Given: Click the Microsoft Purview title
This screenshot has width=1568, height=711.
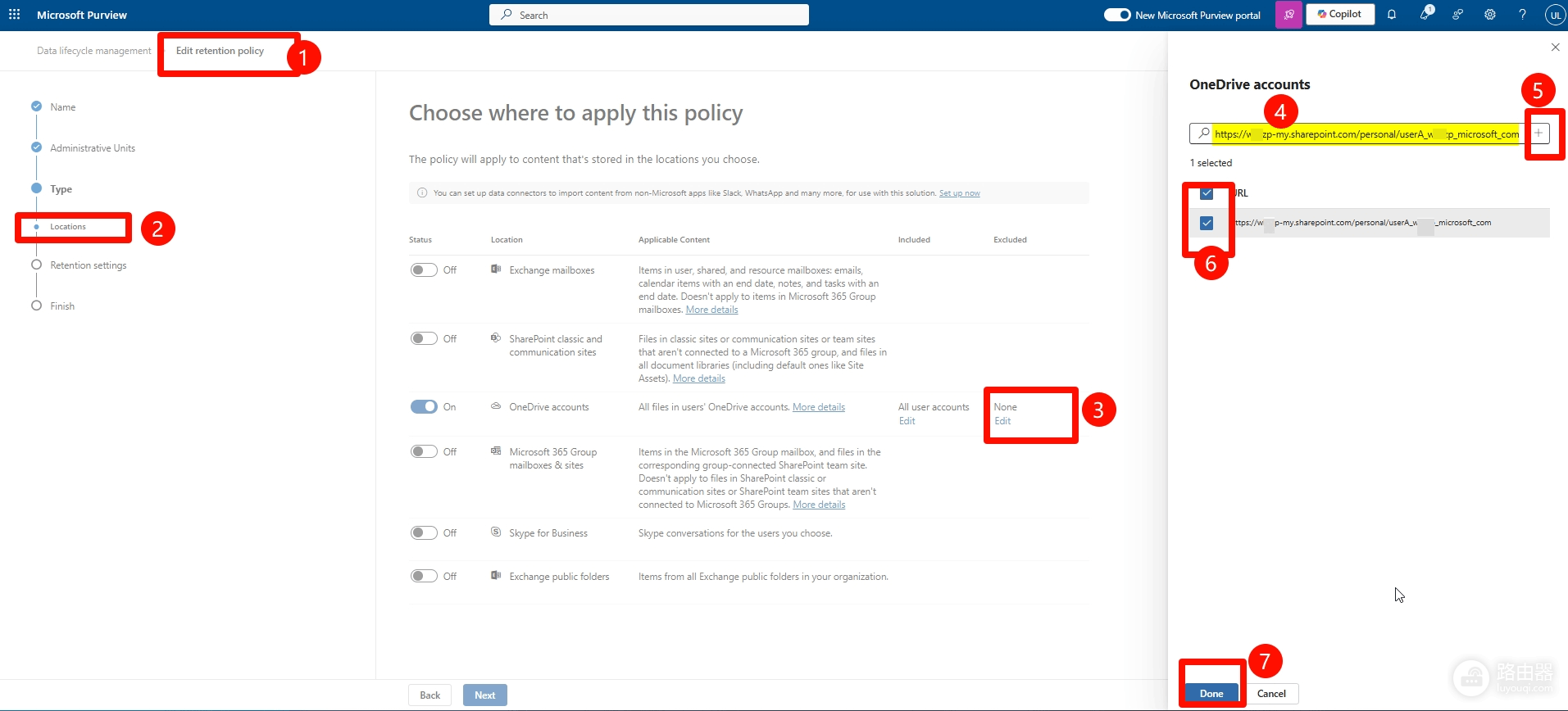Looking at the screenshot, I should pyautogui.click(x=82, y=15).
